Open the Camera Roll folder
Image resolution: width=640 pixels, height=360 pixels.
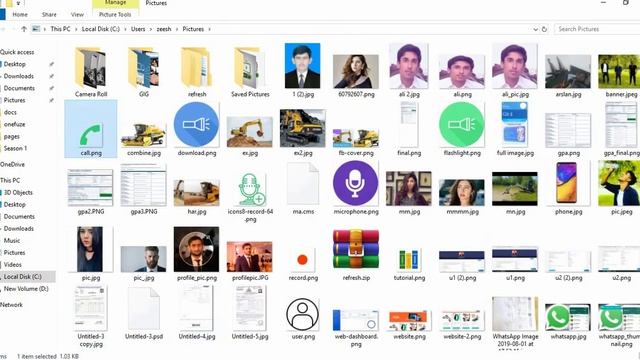point(91,72)
